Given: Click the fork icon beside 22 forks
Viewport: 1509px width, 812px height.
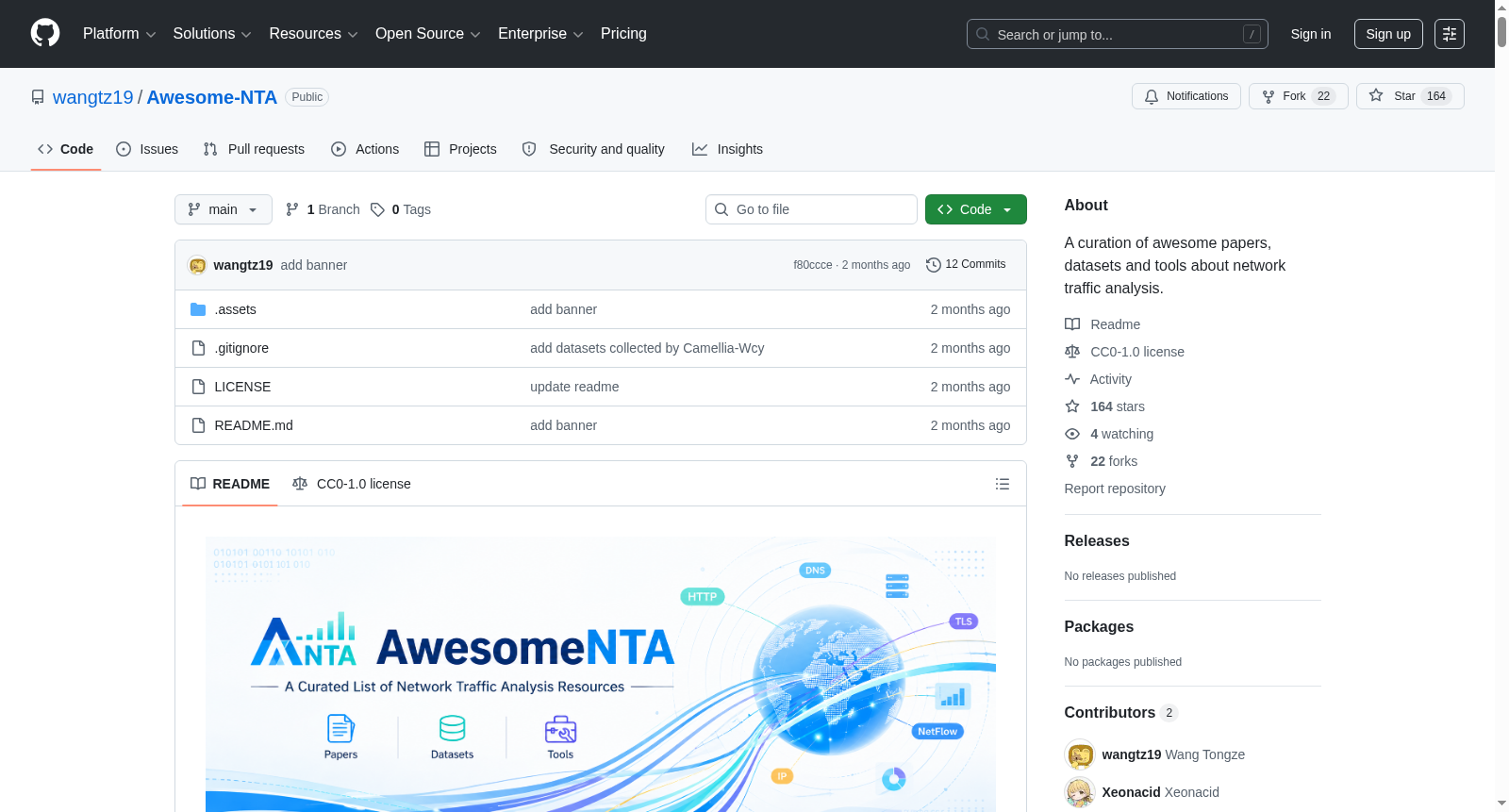Looking at the screenshot, I should [x=1072, y=461].
